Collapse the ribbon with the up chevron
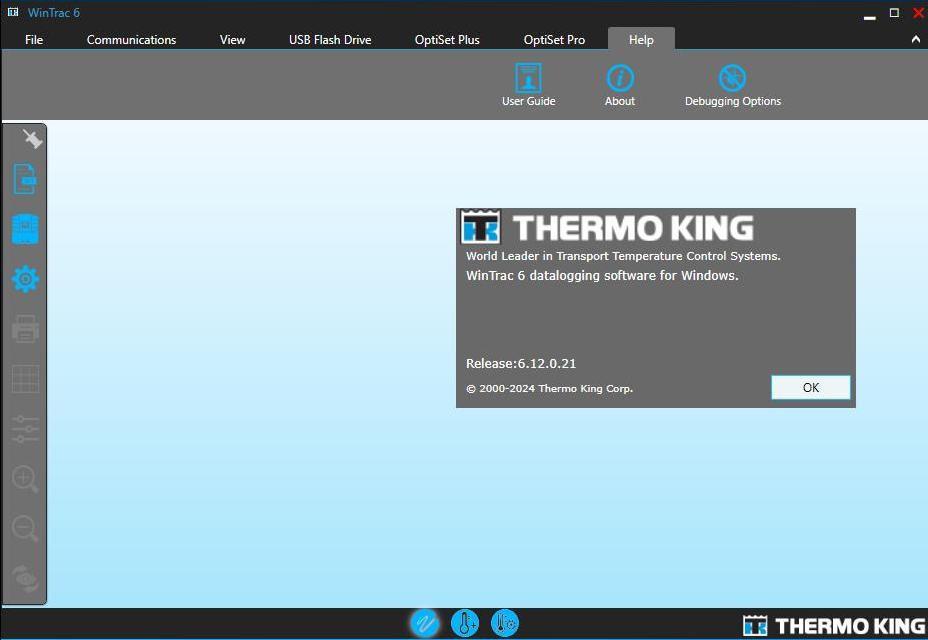The image size is (928, 640). (916, 39)
